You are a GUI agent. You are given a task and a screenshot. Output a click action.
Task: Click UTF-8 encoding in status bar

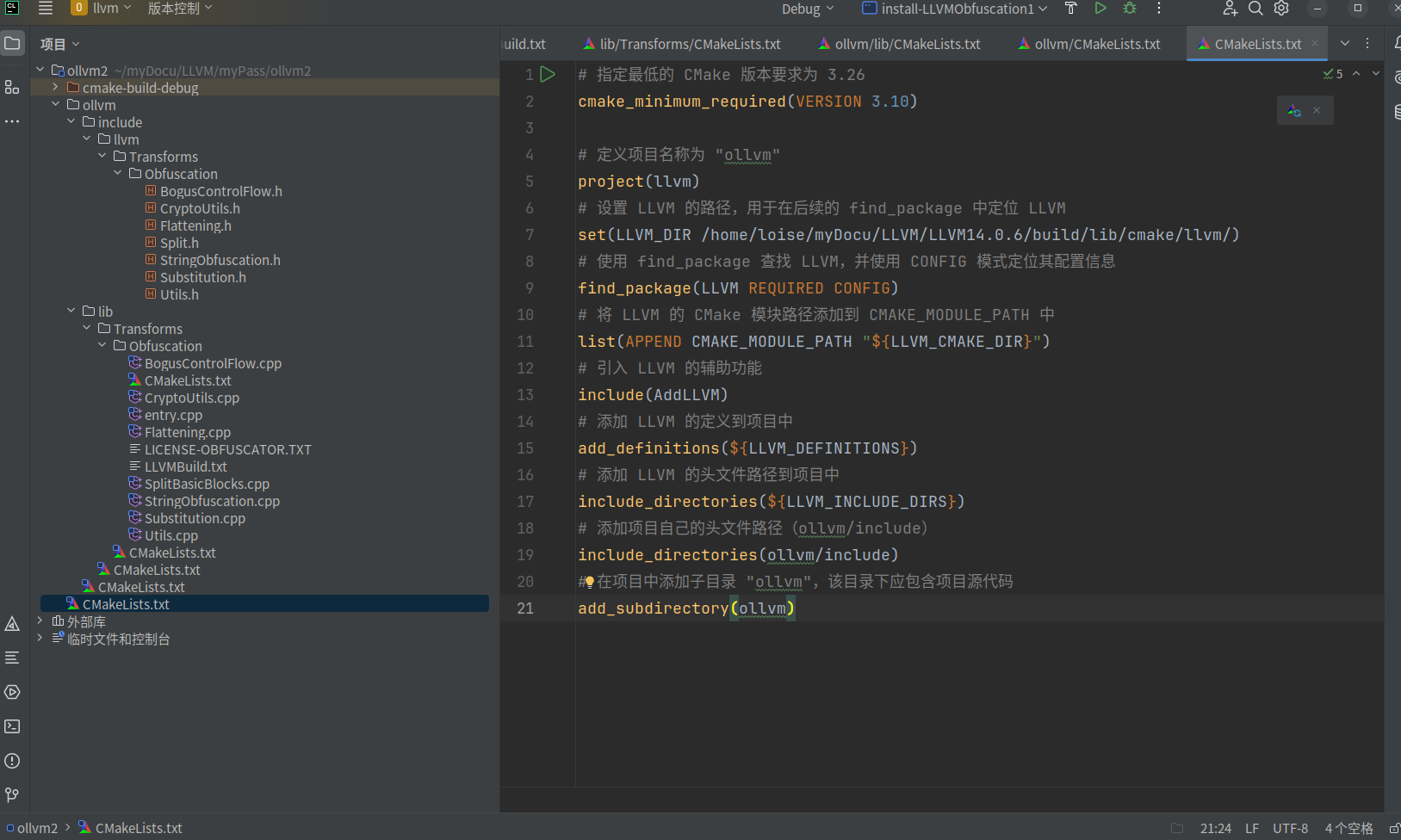coord(1290,828)
